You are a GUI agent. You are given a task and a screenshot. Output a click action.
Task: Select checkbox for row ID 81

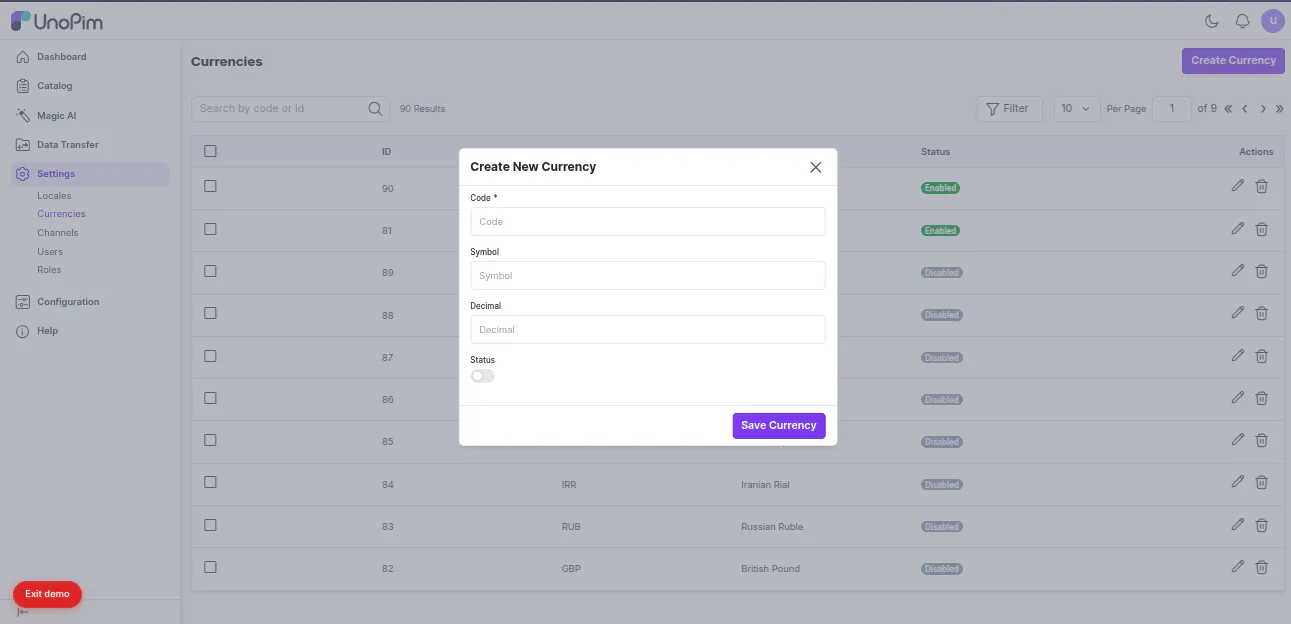pyautogui.click(x=210, y=228)
